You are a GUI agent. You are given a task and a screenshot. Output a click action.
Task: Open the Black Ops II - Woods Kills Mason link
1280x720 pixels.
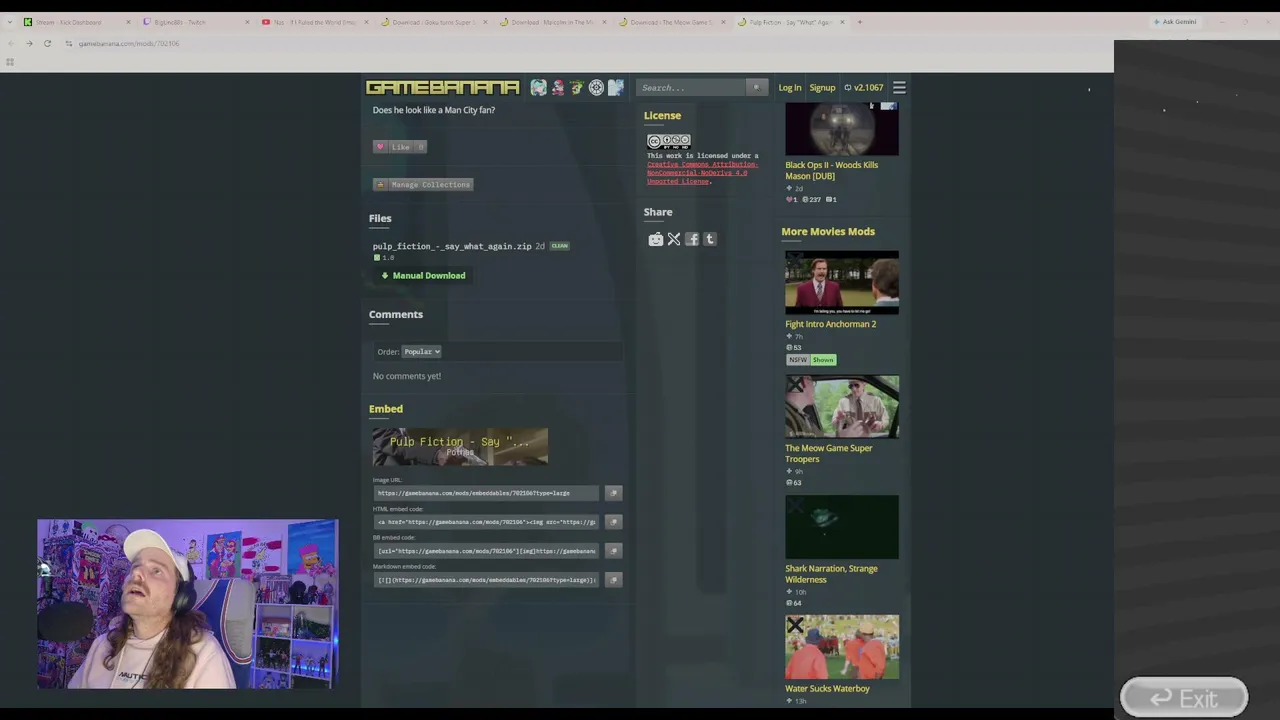pos(832,171)
